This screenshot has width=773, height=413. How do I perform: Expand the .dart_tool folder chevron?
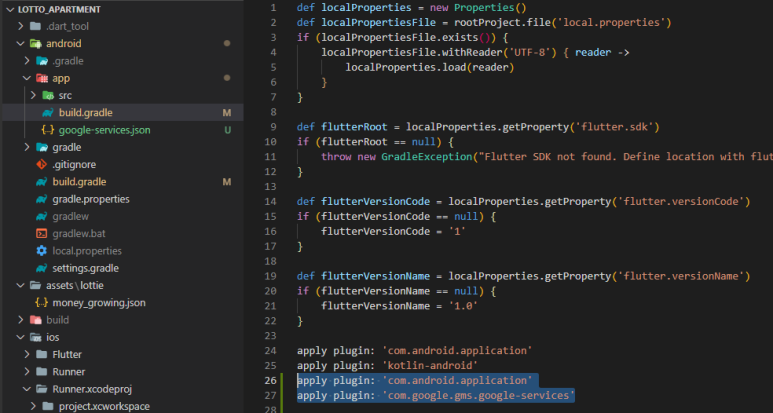pyautogui.click(x=21, y=26)
